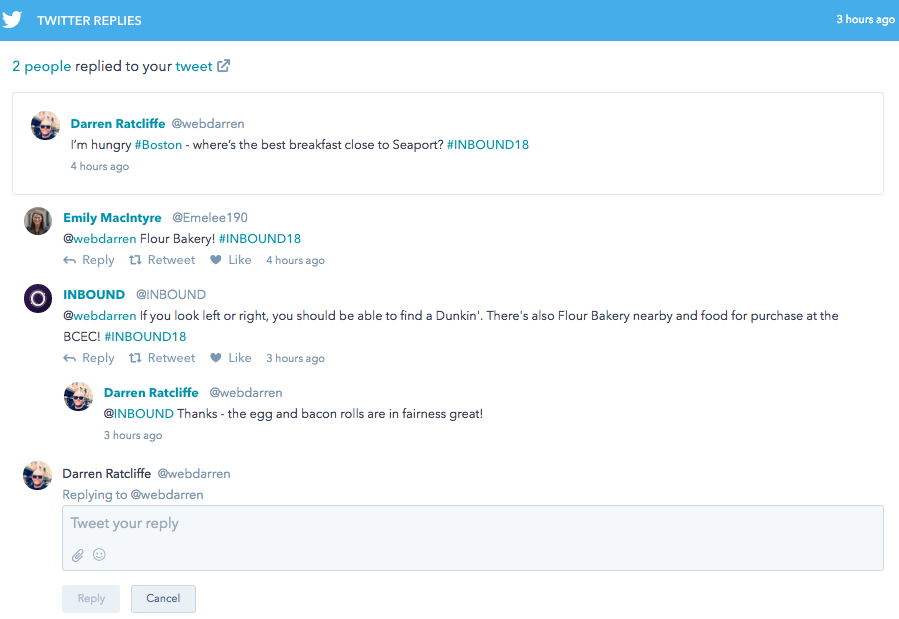This screenshot has height=619, width=899.
Task: Open Darren Ratcliffe's name in original tweet
Action: [118, 124]
